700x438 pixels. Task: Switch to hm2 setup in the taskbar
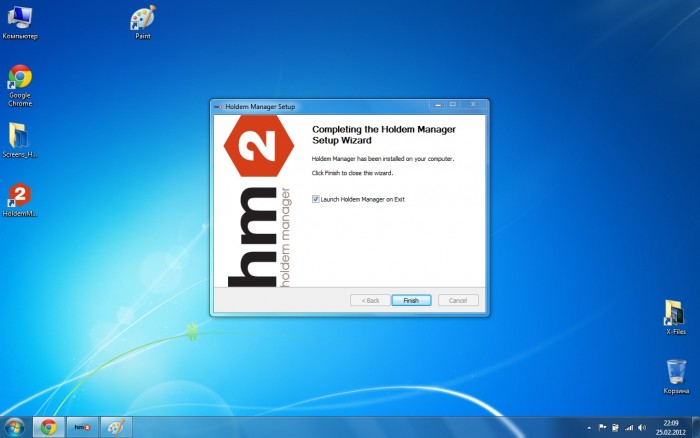pyautogui.click(x=82, y=427)
